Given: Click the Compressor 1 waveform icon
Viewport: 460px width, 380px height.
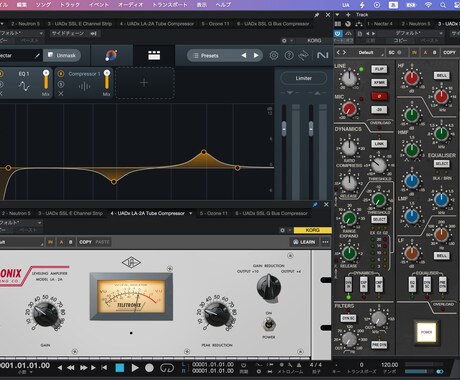Looking at the screenshot, I should pyautogui.click(x=84, y=87).
